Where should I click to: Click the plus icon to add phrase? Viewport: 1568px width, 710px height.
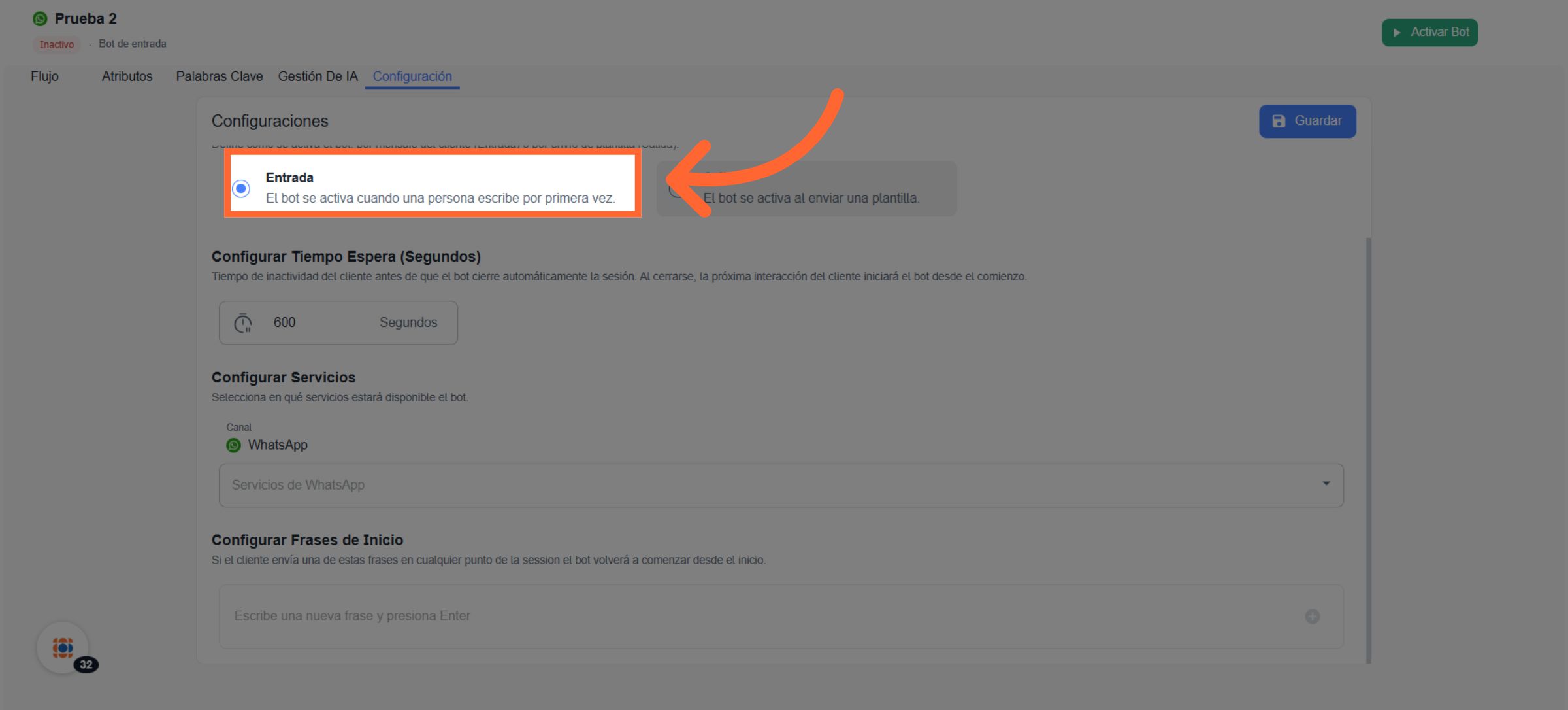tap(1312, 617)
